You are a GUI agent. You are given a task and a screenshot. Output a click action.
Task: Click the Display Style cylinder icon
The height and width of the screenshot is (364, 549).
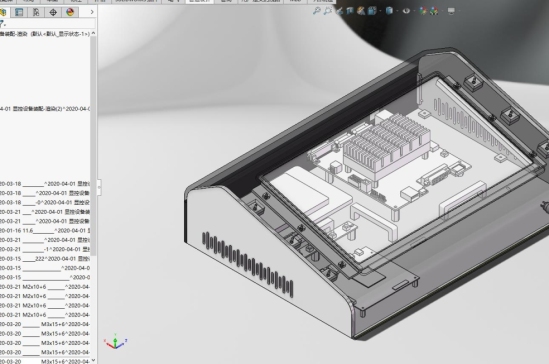point(389,11)
